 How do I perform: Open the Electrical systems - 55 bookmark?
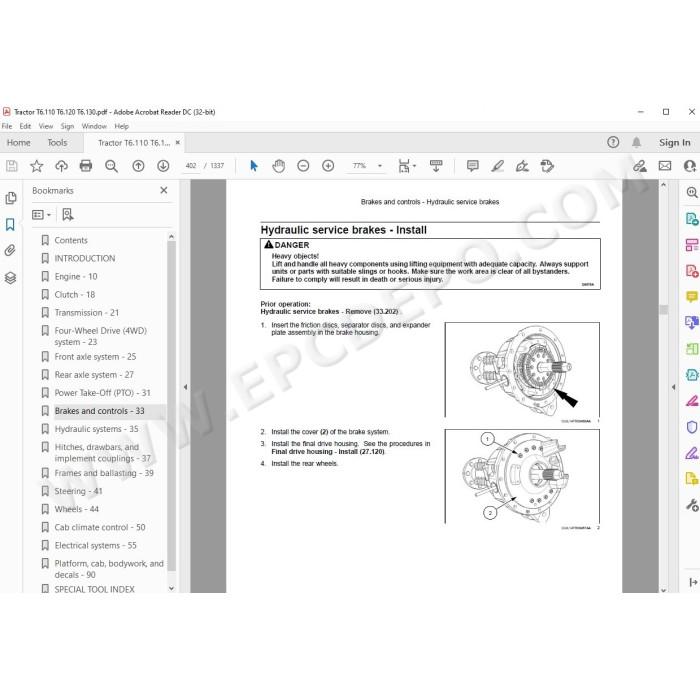click(x=96, y=546)
